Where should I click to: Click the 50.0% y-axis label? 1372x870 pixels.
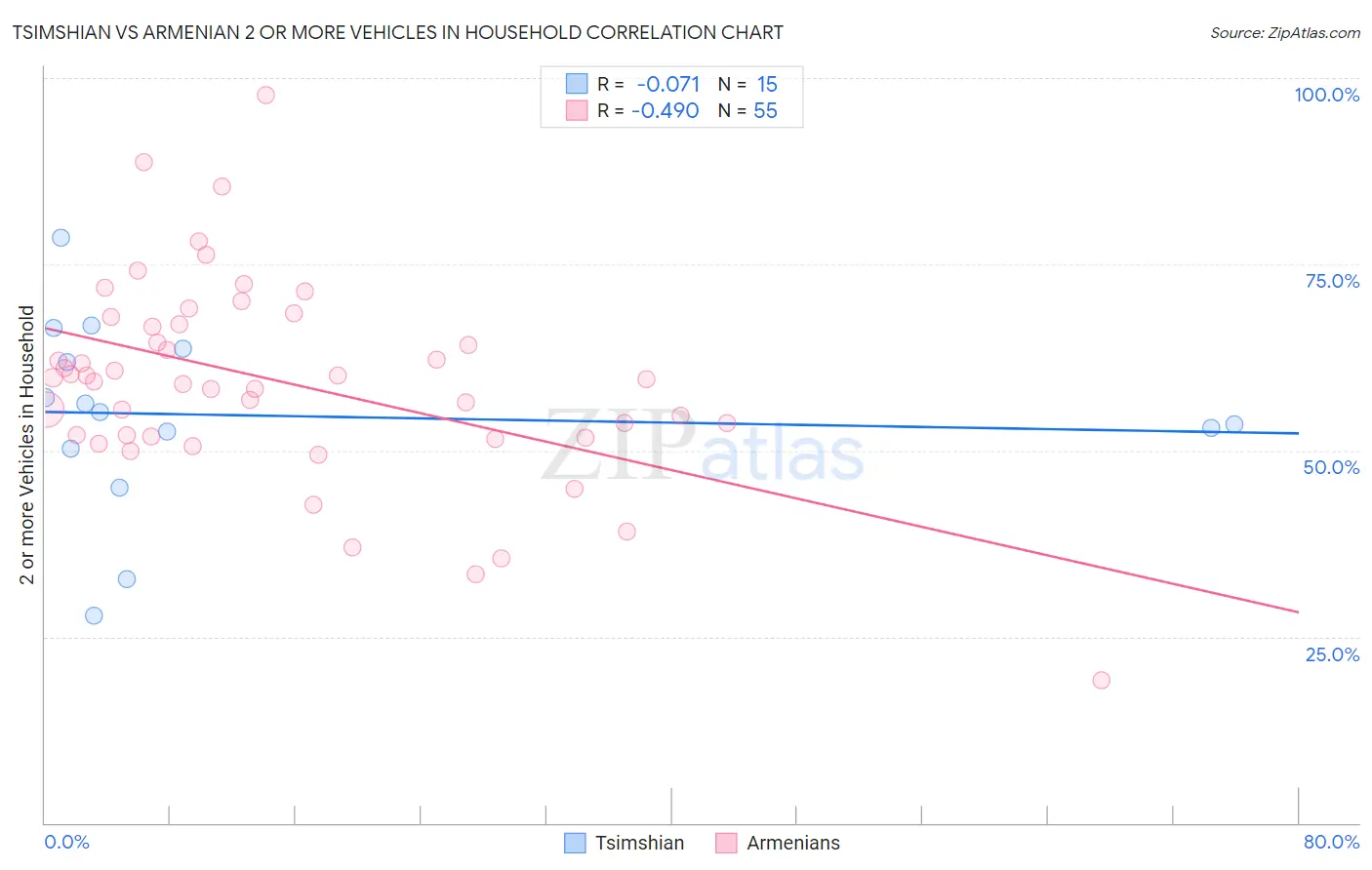click(x=1331, y=467)
